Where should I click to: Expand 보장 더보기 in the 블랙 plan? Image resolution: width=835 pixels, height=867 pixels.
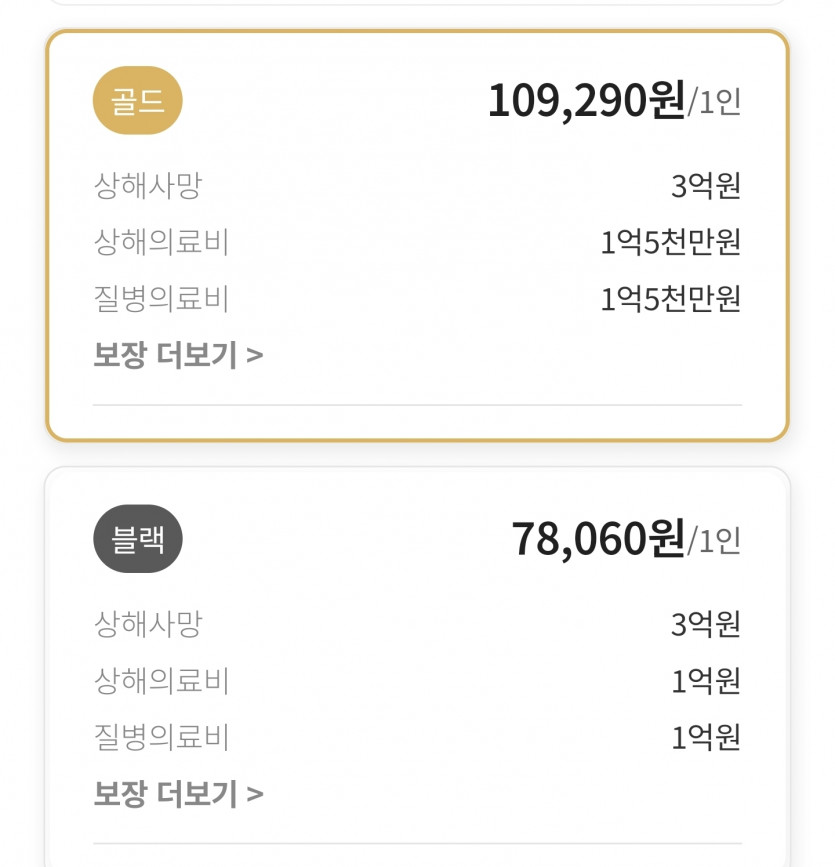pyautogui.click(x=178, y=794)
